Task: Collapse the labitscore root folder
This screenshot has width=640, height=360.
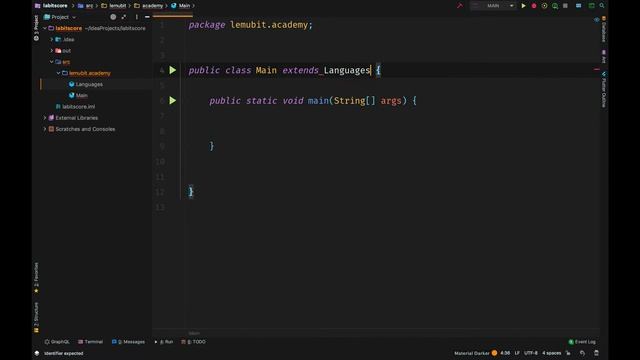Action: point(45,28)
